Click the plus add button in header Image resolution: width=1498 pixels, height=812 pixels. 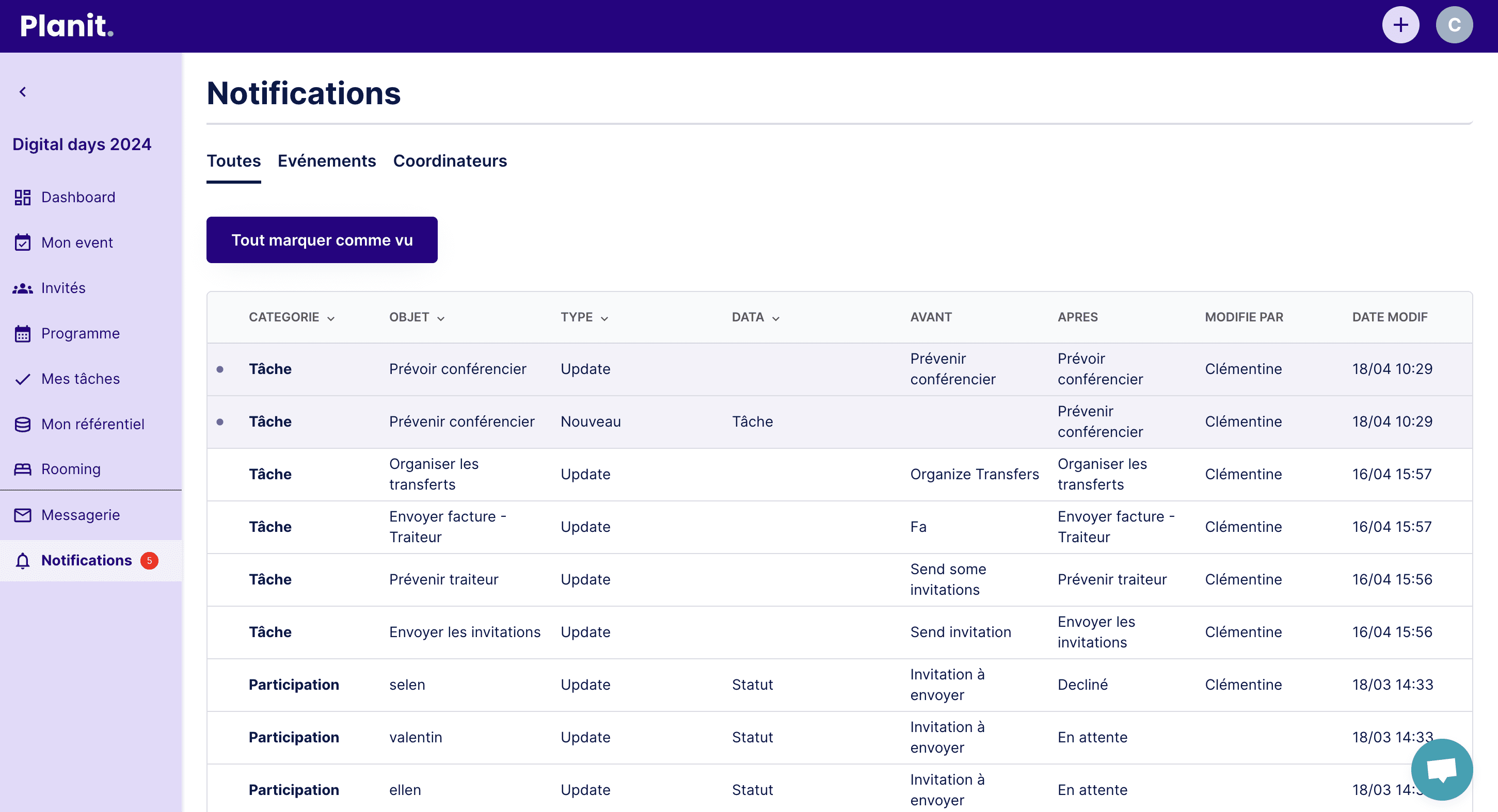(x=1400, y=25)
